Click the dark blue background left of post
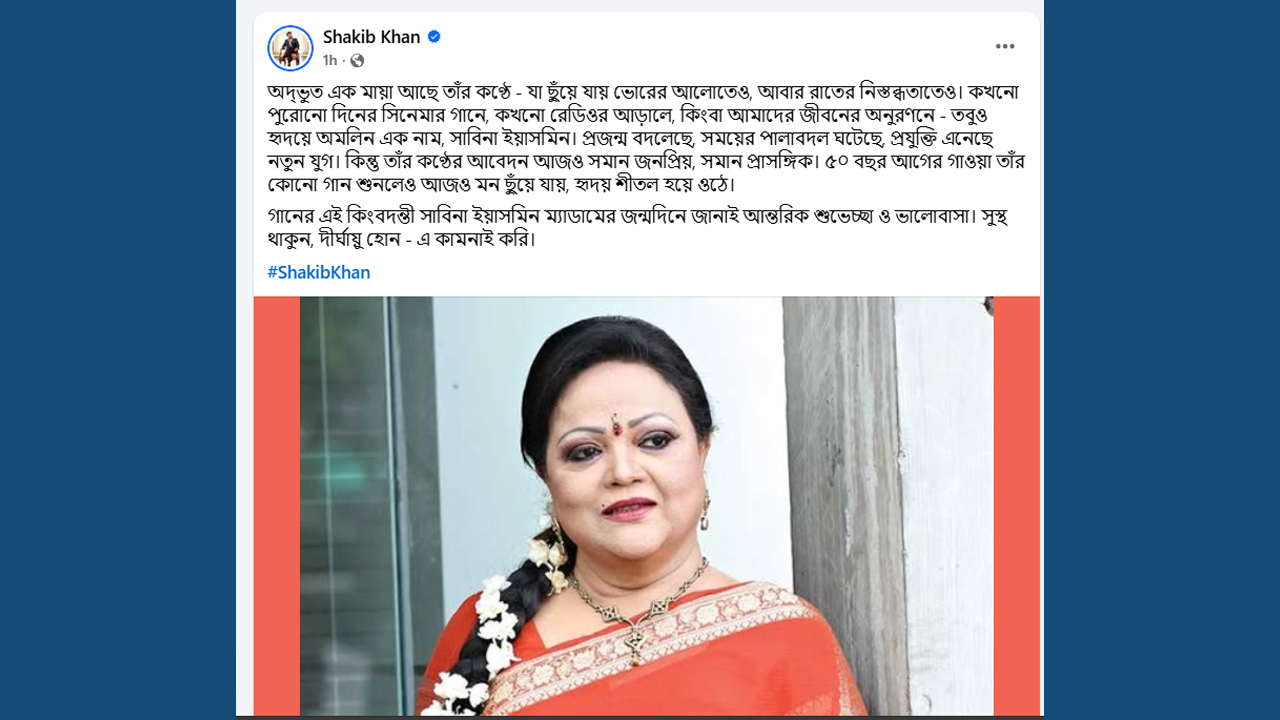Image resolution: width=1280 pixels, height=720 pixels. point(118,360)
